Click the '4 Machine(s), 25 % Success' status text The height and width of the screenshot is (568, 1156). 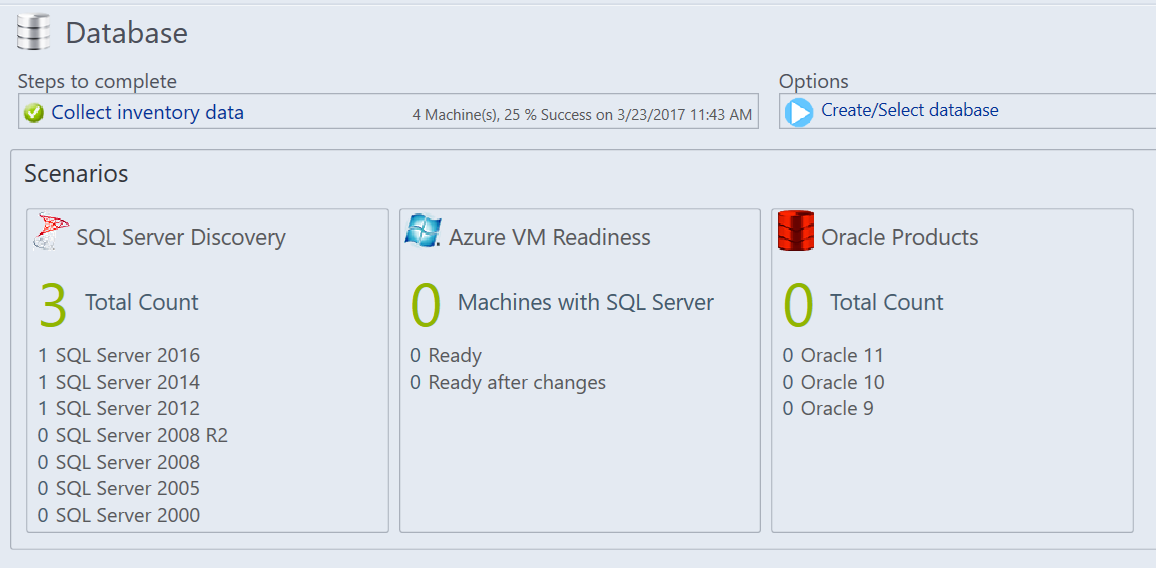[x=582, y=115]
